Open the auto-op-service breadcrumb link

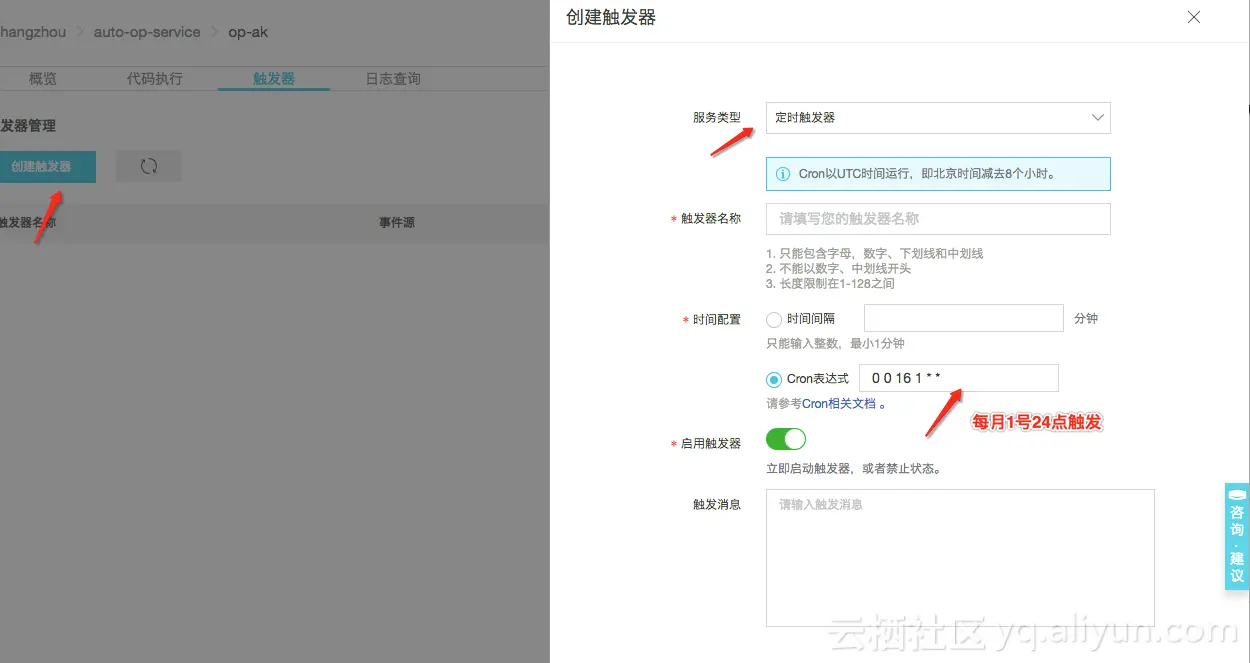click(x=147, y=32)
